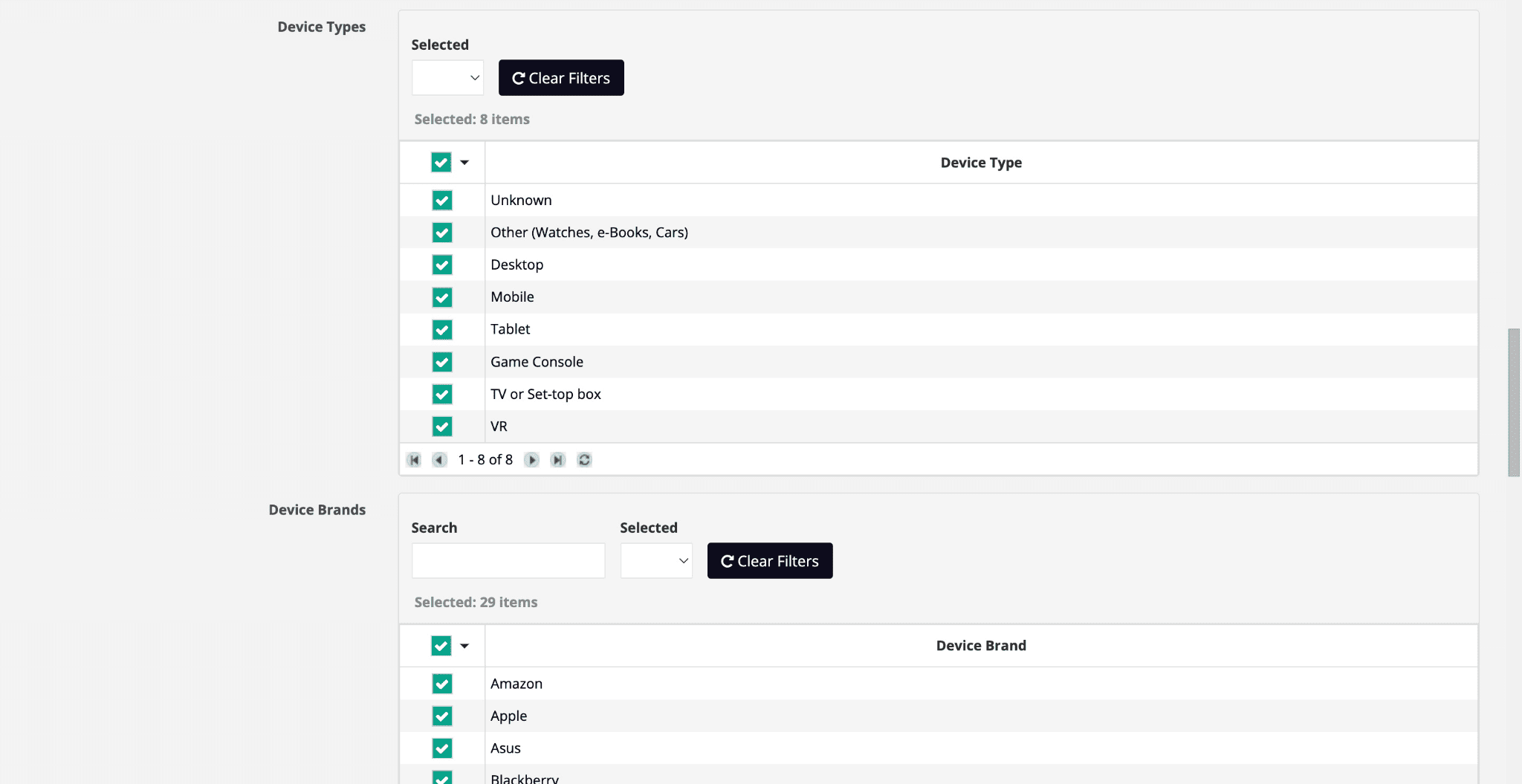Clear filters for Device Brands
1522x784 pixels.
pyautogui.click(x=769, y=561)
